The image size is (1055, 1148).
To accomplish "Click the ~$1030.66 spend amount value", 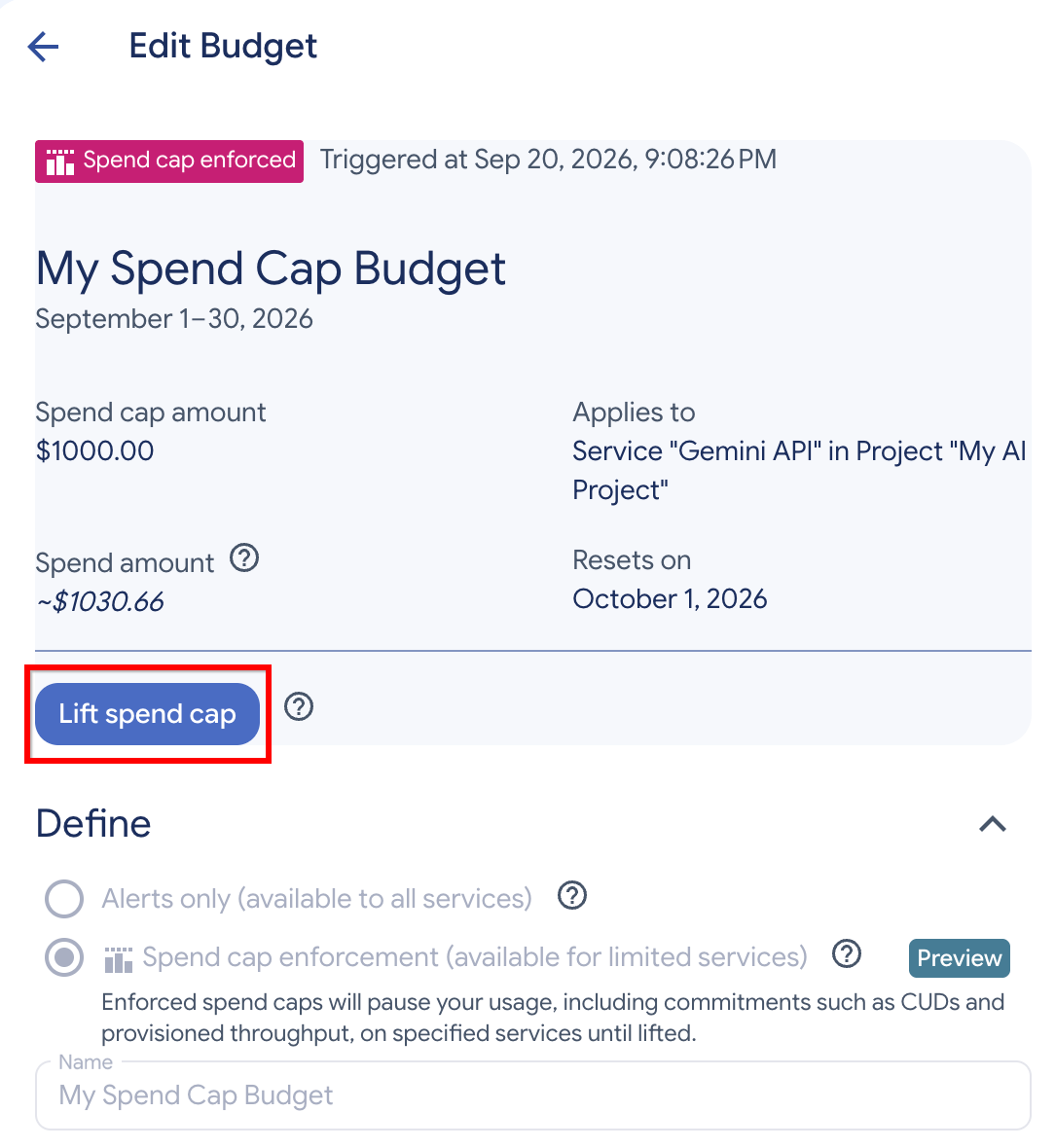I will click(x=99, y=602).
